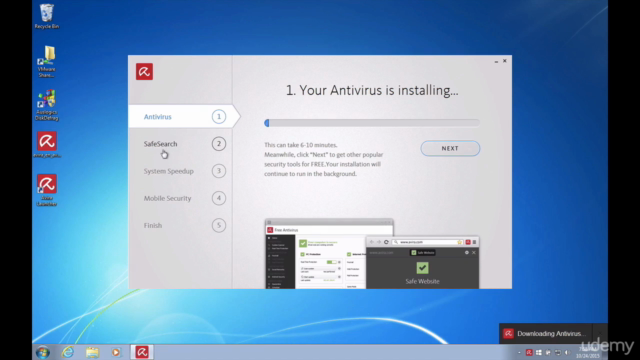Minimize the Avira installer window
Viewport: 640px width, 360px height.
click(496, 61)
